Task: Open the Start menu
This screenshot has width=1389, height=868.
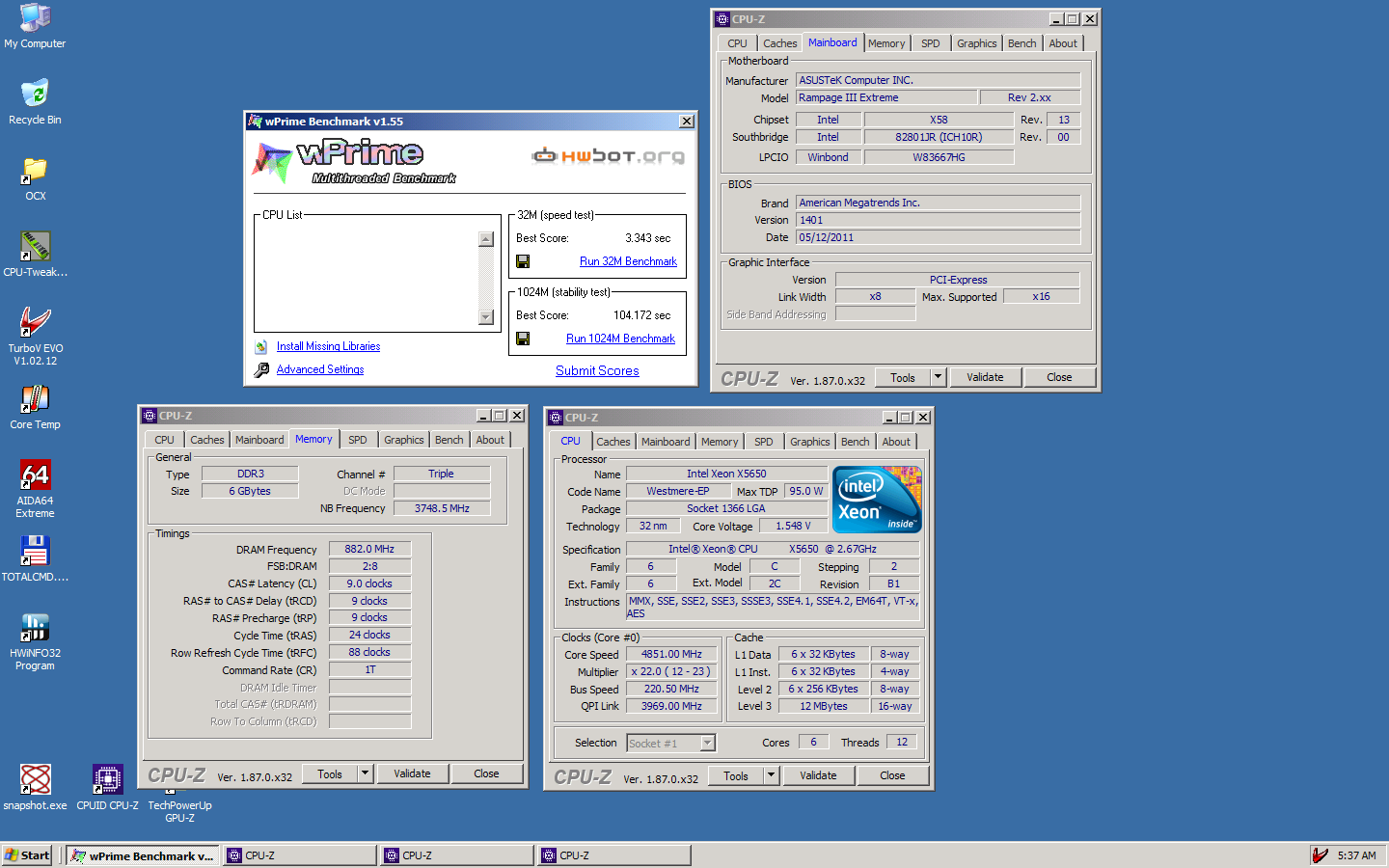Action: click(x=27, y=855)
